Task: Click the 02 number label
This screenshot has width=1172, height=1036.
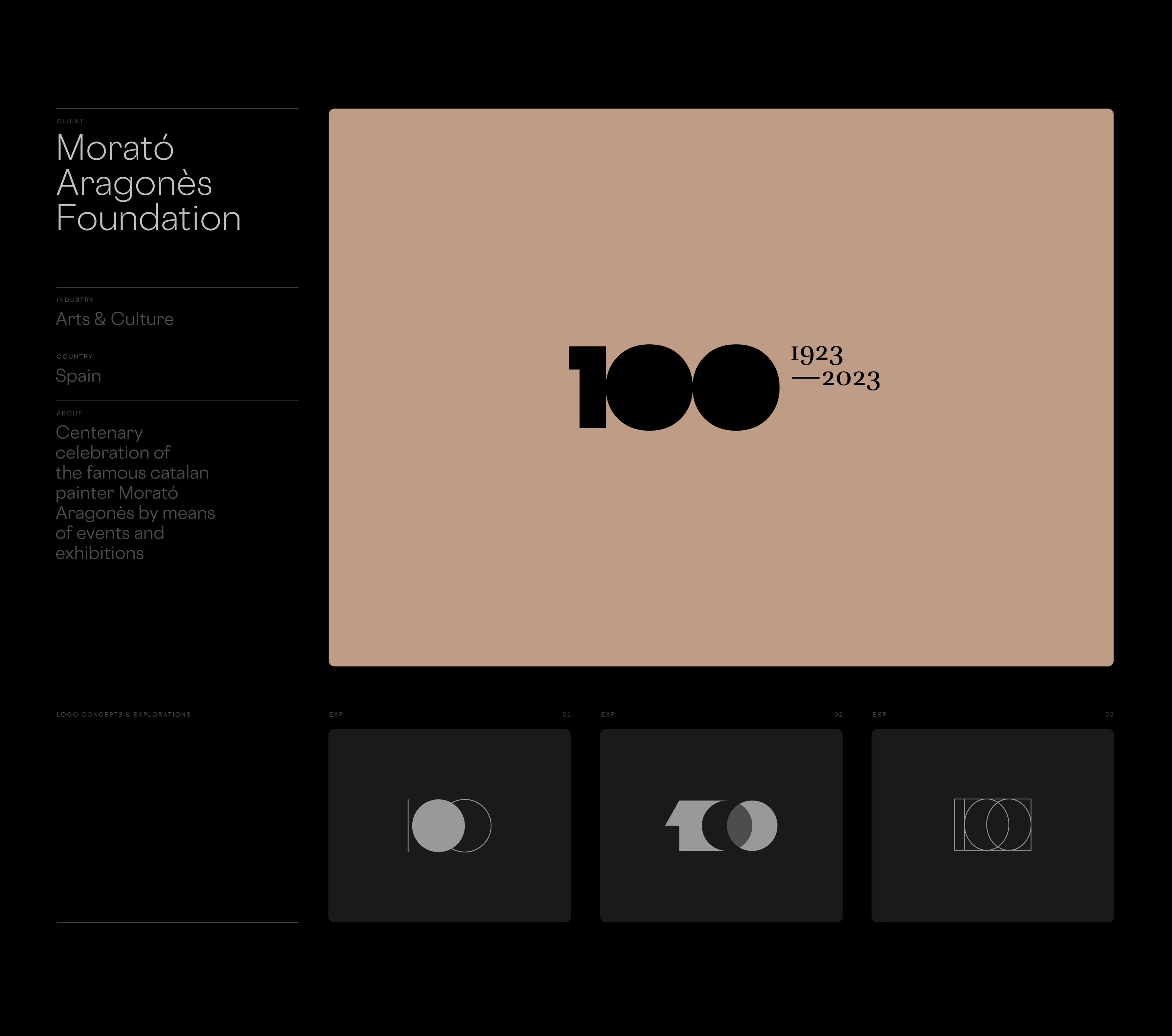Action: coord(838,714)
